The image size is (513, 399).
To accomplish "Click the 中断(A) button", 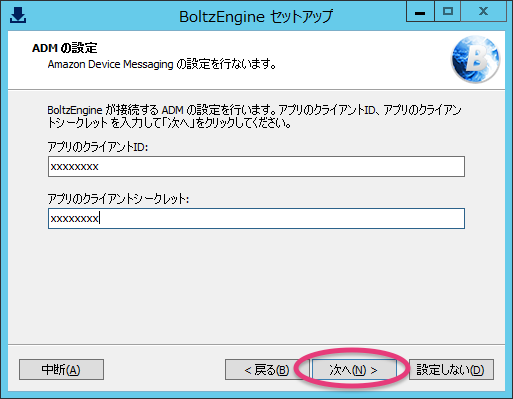I will pyautogui.click(x=61, y=369).
